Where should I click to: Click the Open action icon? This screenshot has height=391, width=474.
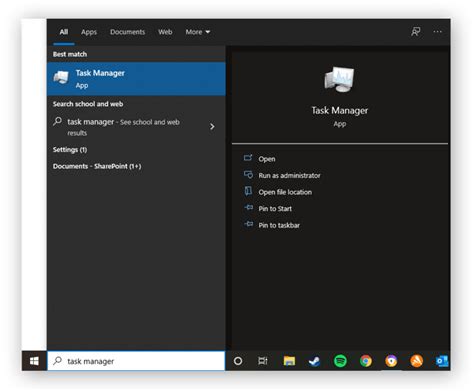point(248,158)
